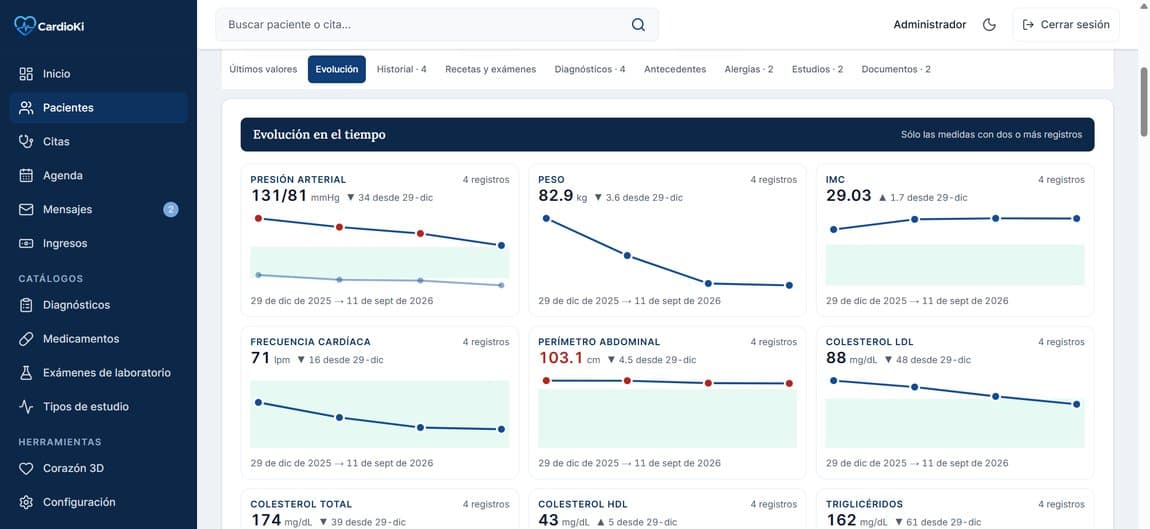
Task: Click the Citas stethoscope icon
Action: click(26, 142)
